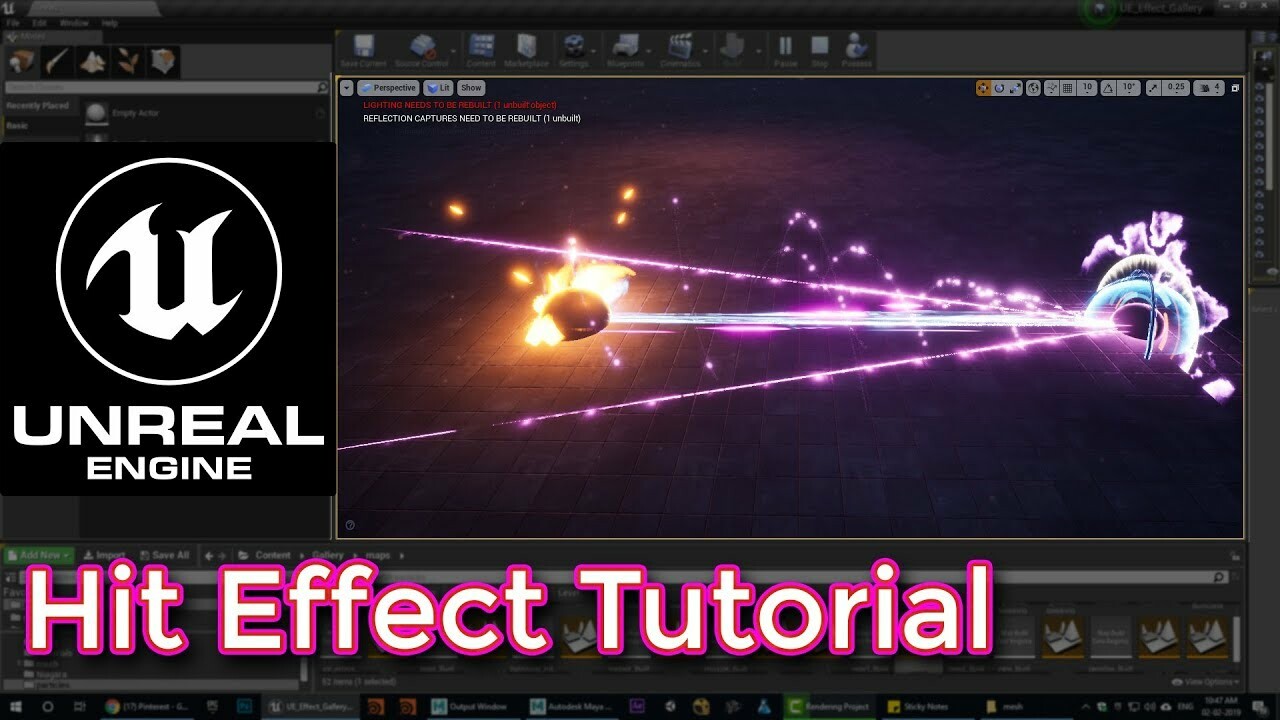1280x720 pixels.
Task: Select the rotate gizmo tool in viewport
Action: [x=1000, y=88]
